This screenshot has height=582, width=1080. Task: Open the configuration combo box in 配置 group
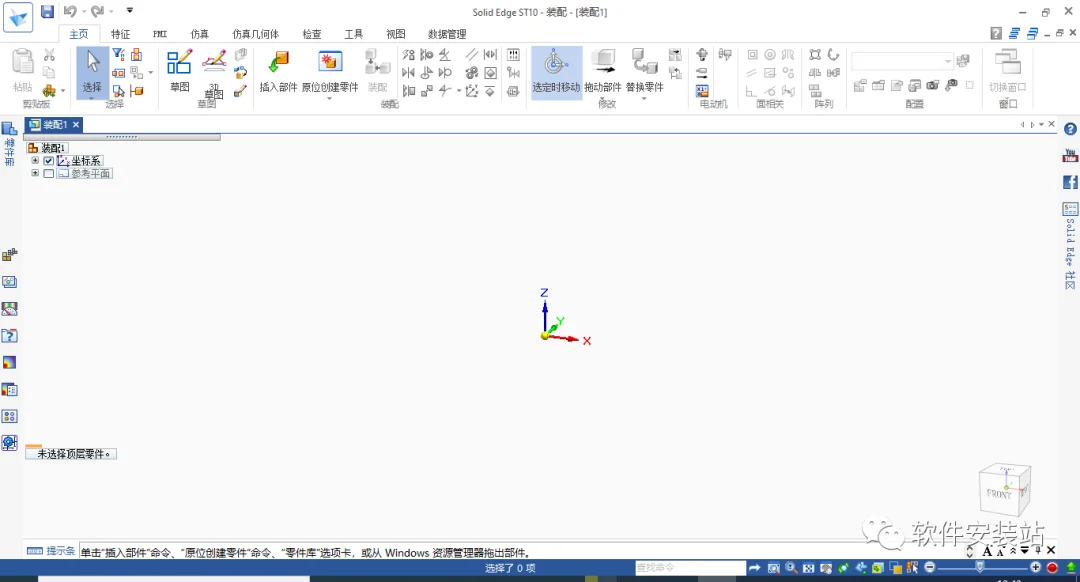pos(902,61)
